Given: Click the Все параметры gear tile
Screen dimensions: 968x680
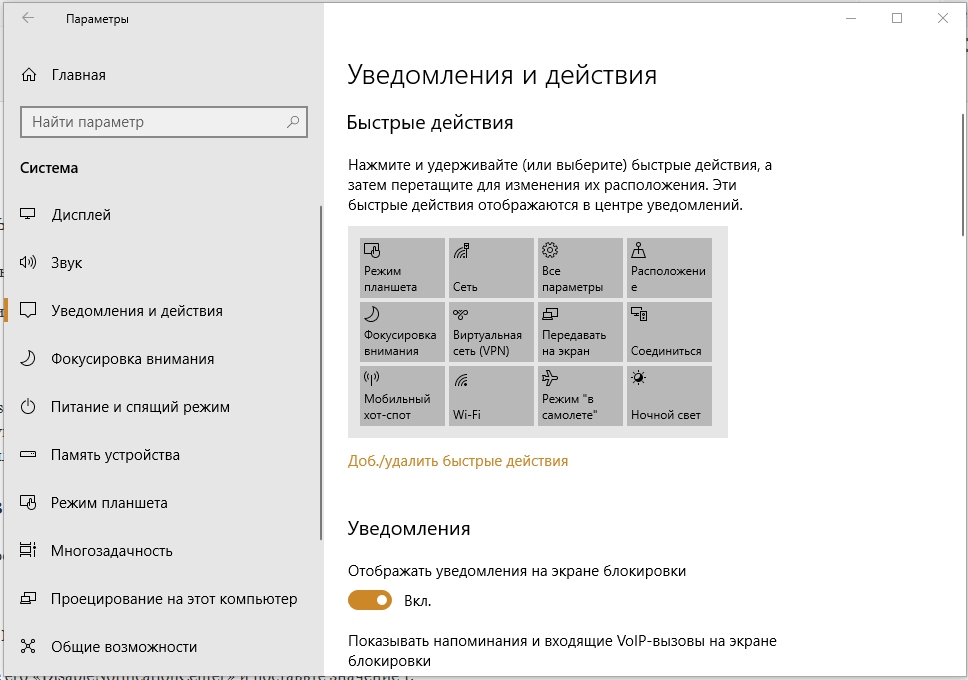Looking at the screenshot, I should [x=579, y=267].
